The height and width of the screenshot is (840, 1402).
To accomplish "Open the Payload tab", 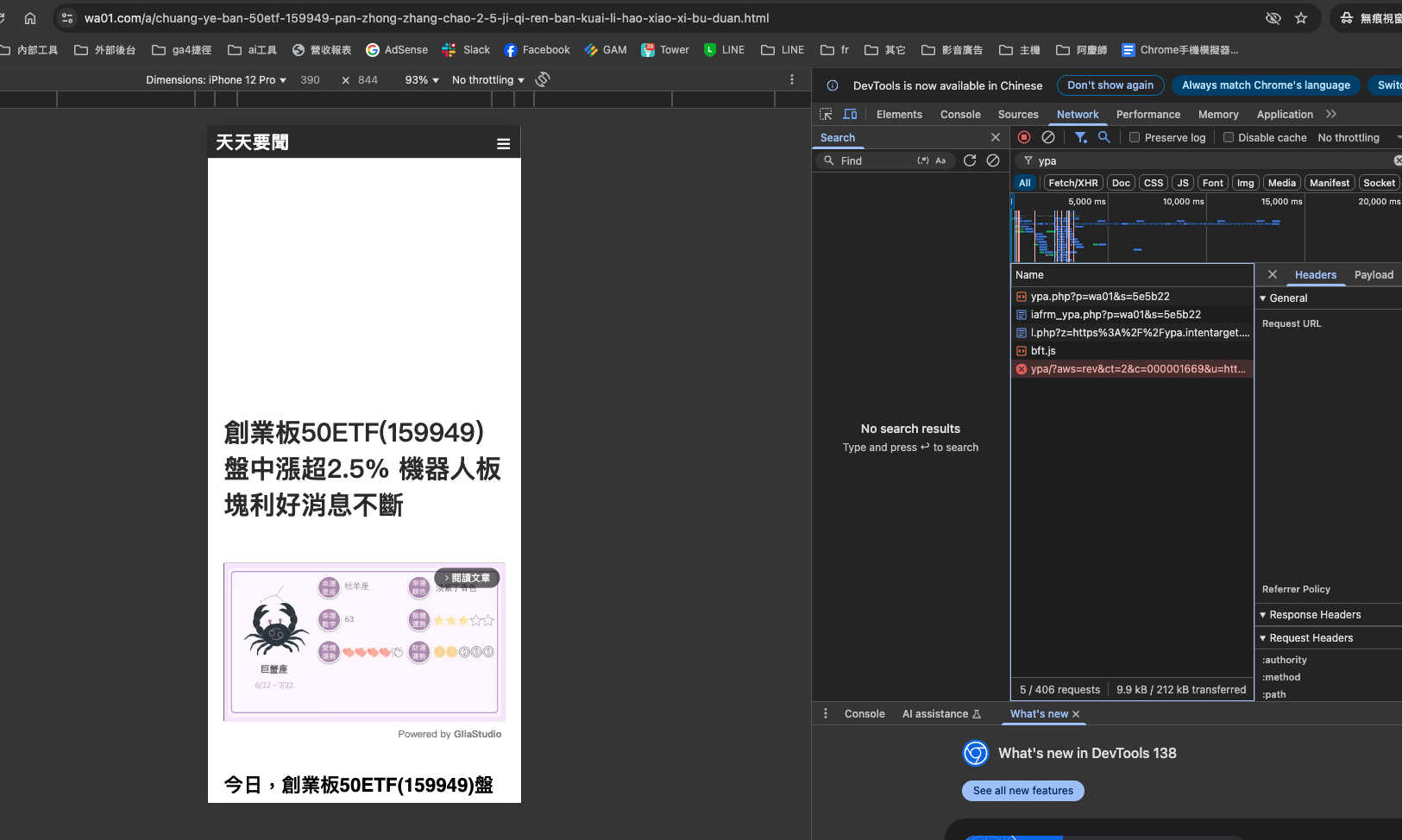I will (1374, 275).
